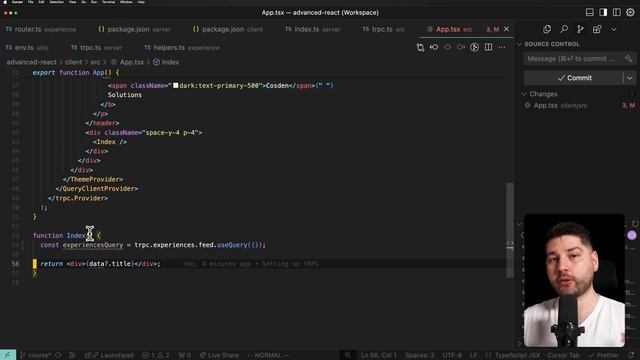This screenshot has height=360, width=640.
Task: Switch to package.json client tab
Action: coord(228,29)
